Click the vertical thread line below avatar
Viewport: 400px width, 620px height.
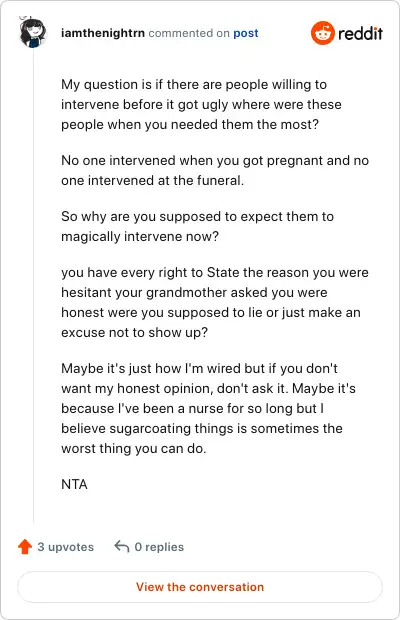[33, 285]
